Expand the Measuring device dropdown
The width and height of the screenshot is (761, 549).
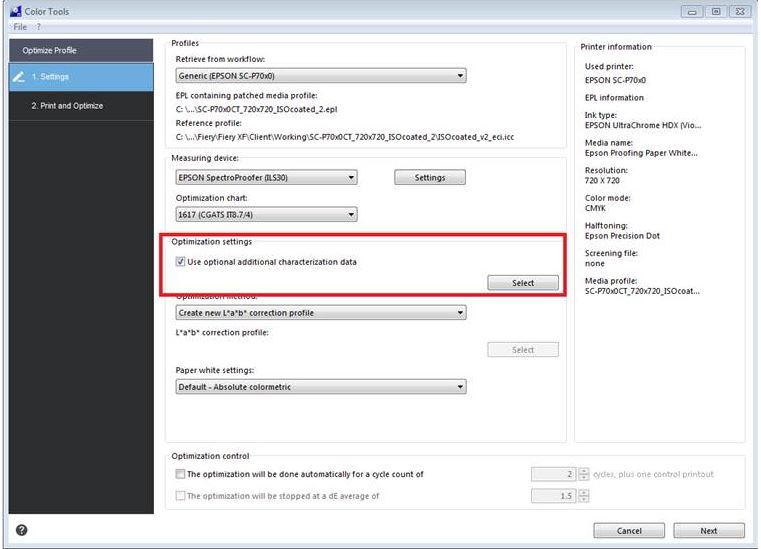point(266,178)
